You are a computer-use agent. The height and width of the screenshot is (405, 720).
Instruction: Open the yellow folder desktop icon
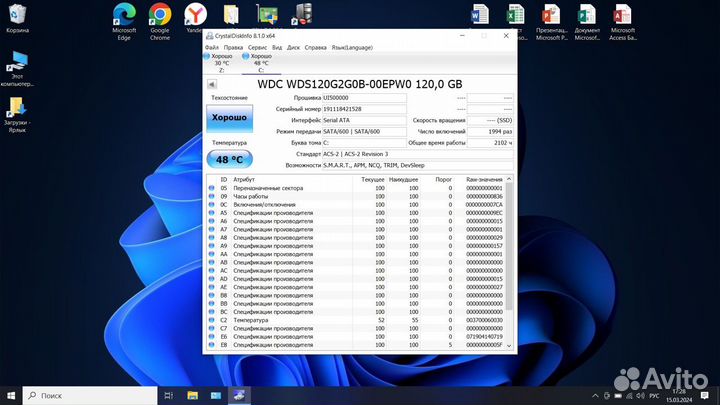(x=231, y=15)
